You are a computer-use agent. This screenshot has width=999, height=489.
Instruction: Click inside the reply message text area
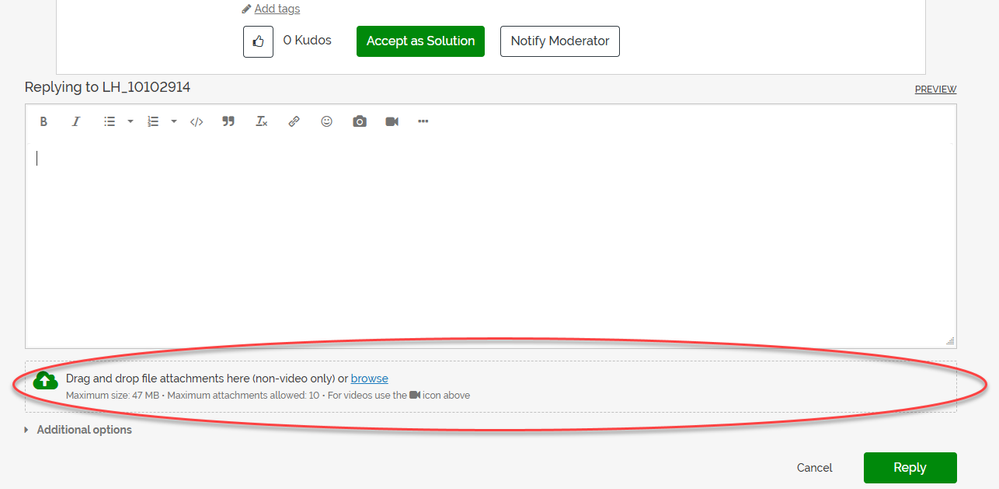pyautogui.click(x=491, y=244)
